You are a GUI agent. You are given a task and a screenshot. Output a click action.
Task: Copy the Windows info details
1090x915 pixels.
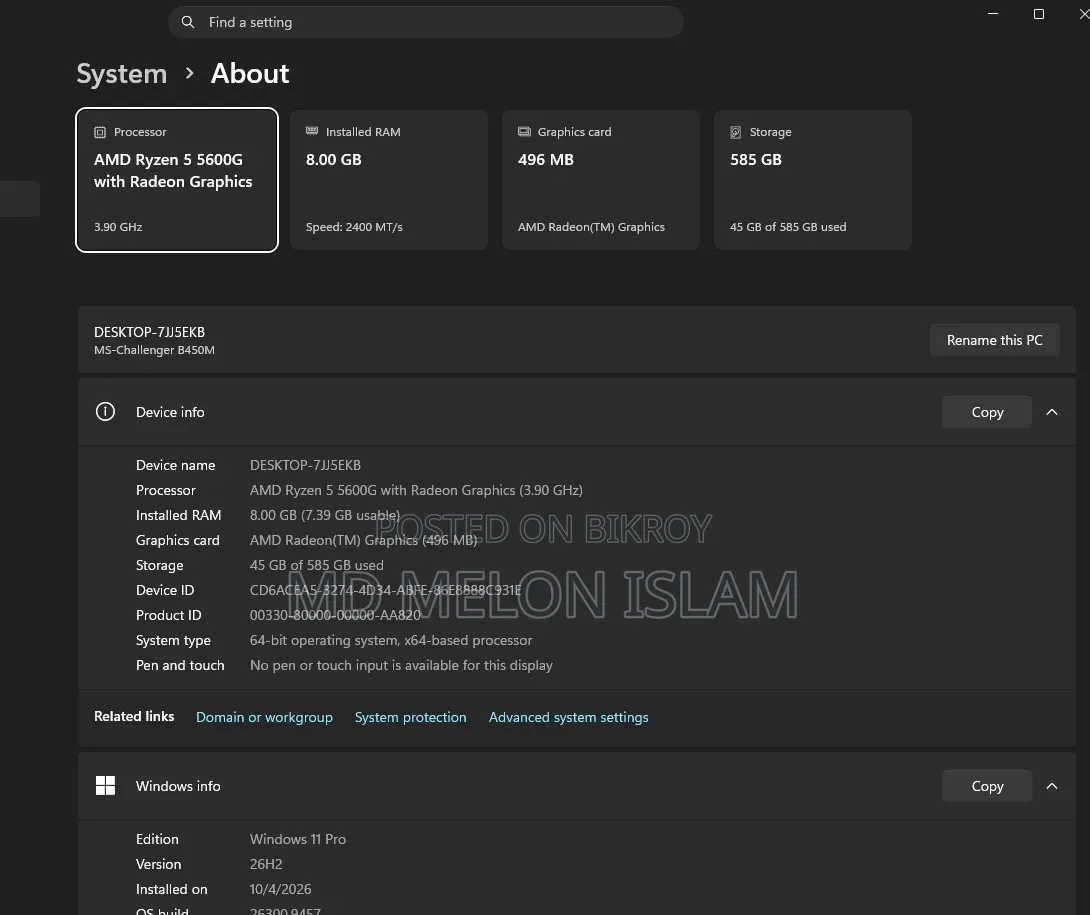(x=986, y=786)
